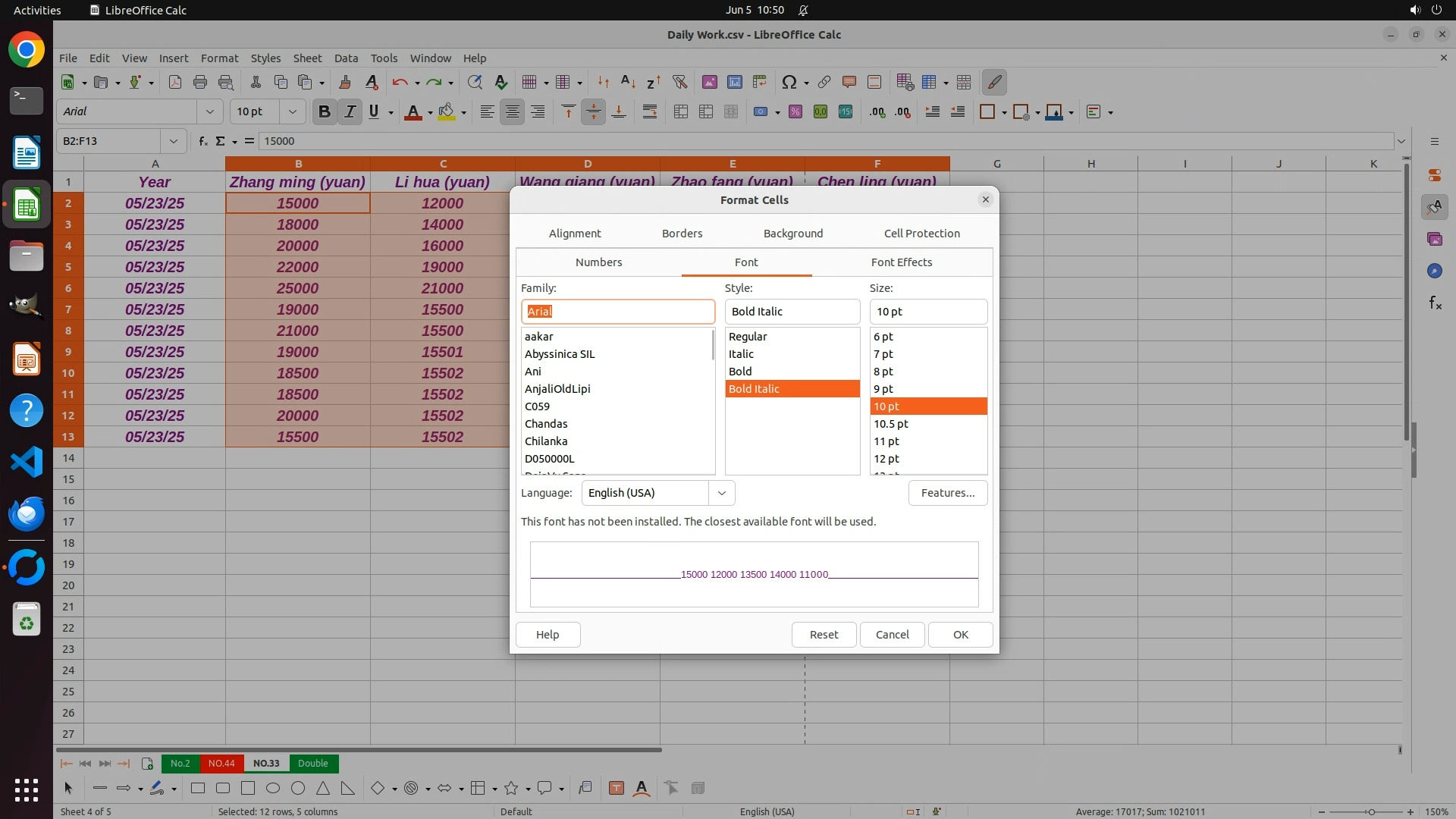Toggle the Italic formatting button
This screenshot has width=1456, height=819.
point(350,111)
